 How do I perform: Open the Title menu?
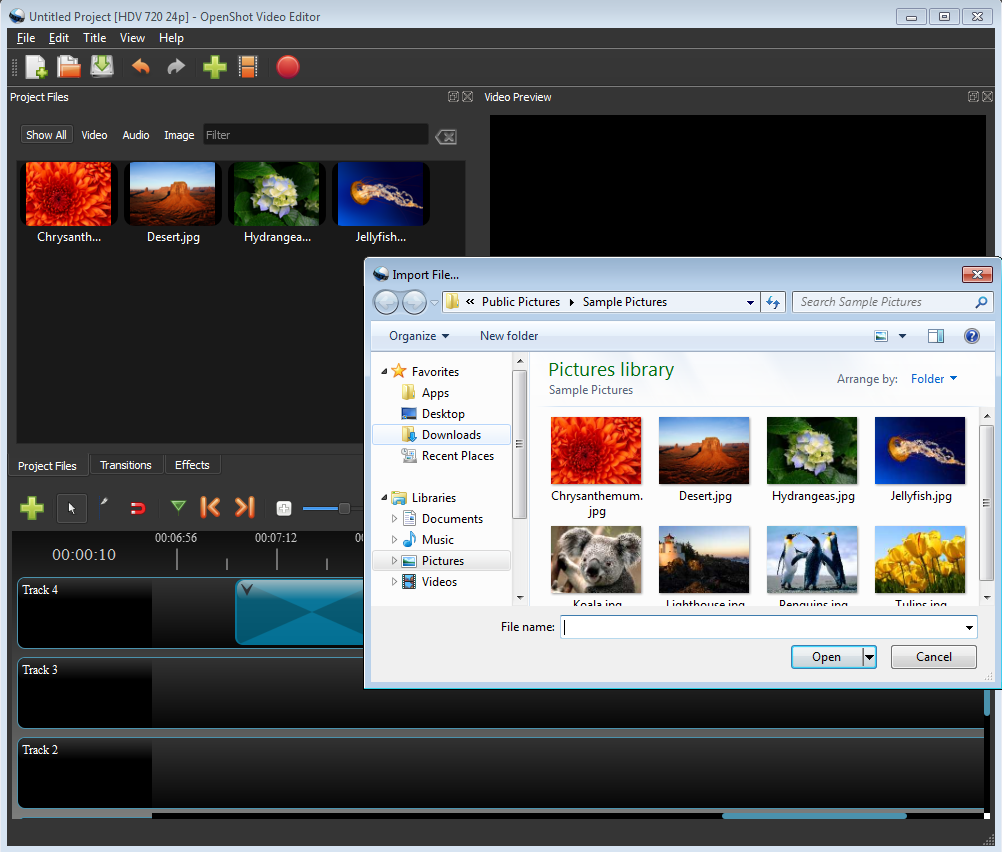click(x=94, y=38)
